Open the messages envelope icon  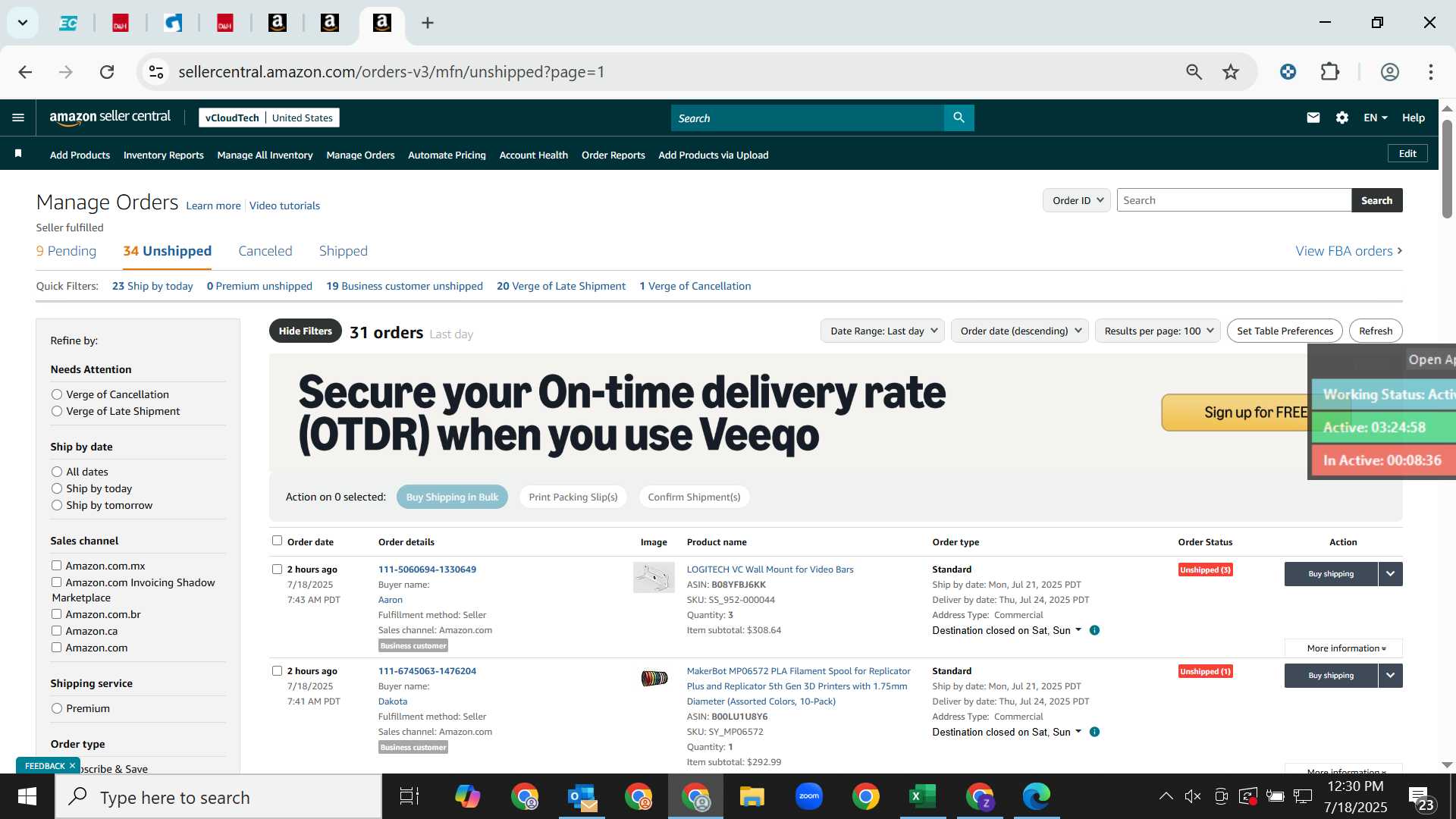click(x=1313, y=118)
